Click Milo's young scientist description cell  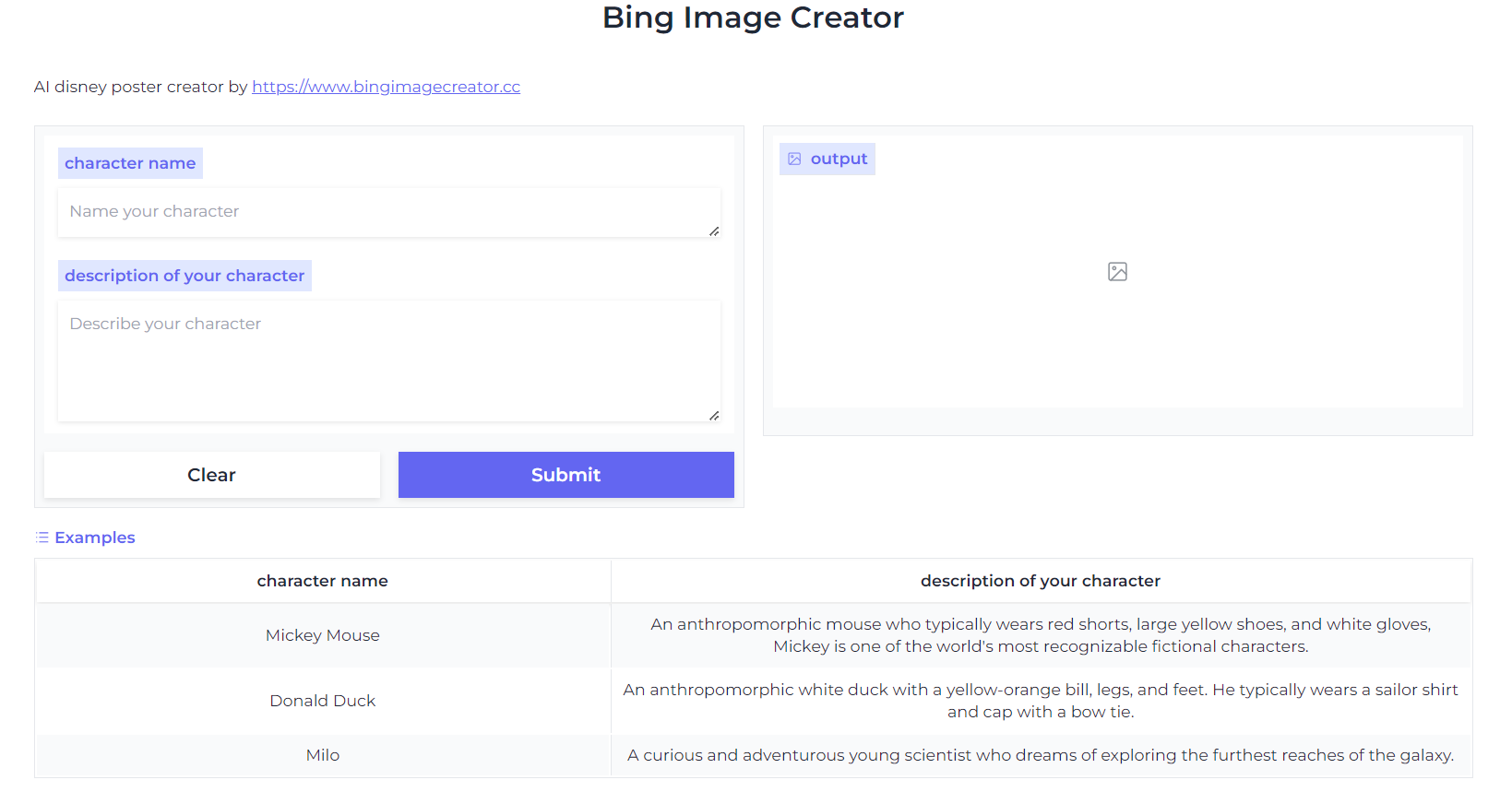(x=1040, y=755)
